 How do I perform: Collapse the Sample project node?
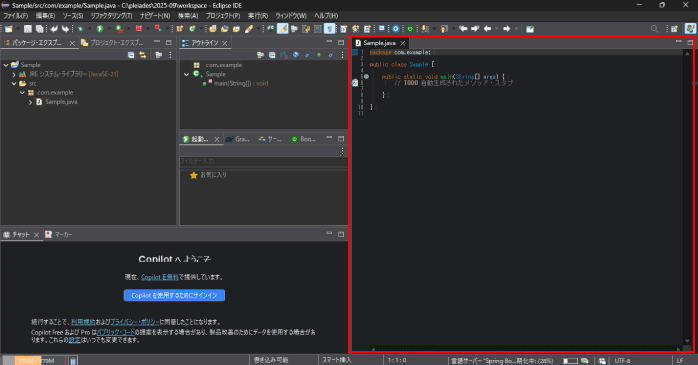(6, 65)
